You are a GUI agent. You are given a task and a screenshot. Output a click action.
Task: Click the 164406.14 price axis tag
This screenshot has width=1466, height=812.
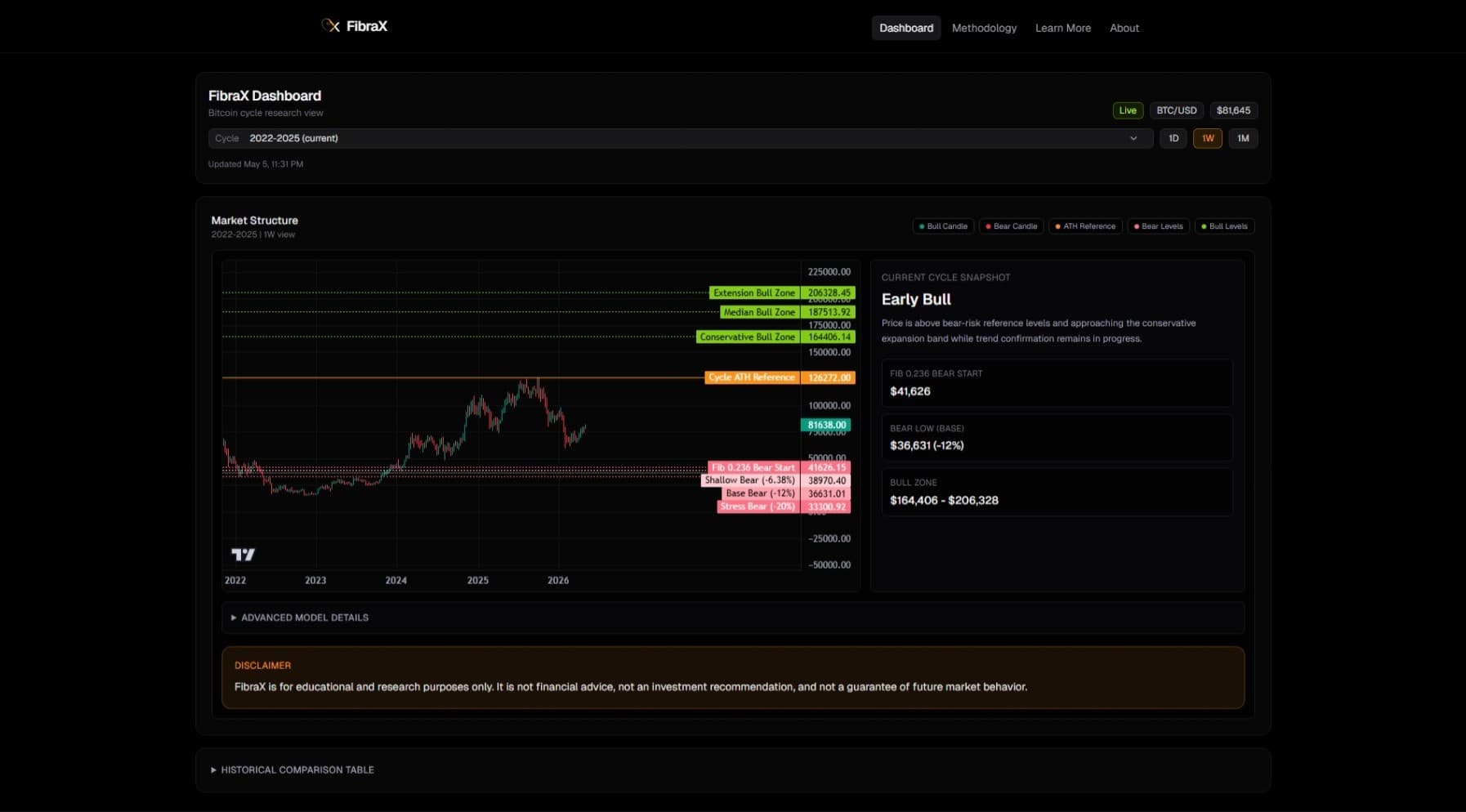click(829, 337)
